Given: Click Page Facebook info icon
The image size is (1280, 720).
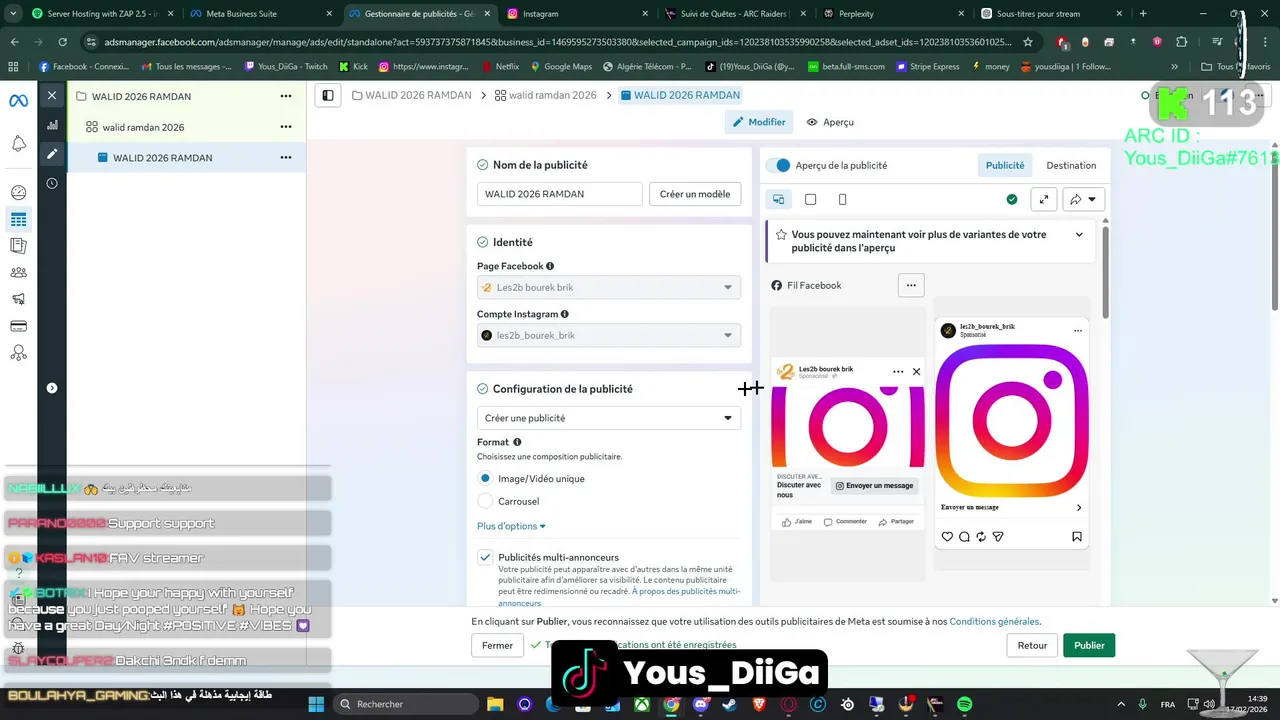Looking at the screenshot, I should 550,266.
